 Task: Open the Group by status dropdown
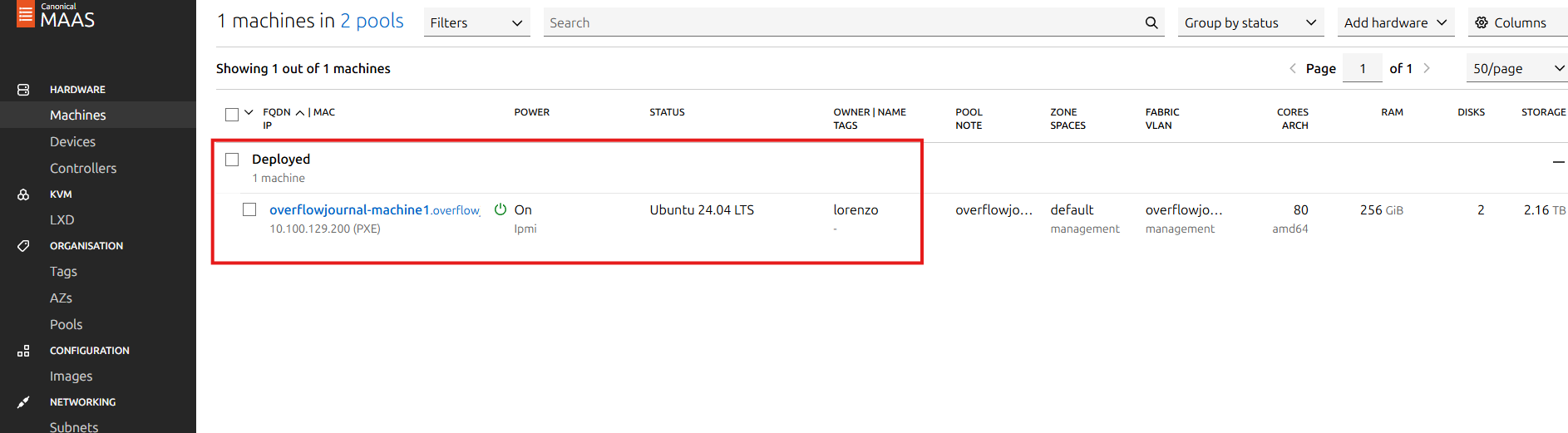pyautogui.click(x=1251, y=22)
